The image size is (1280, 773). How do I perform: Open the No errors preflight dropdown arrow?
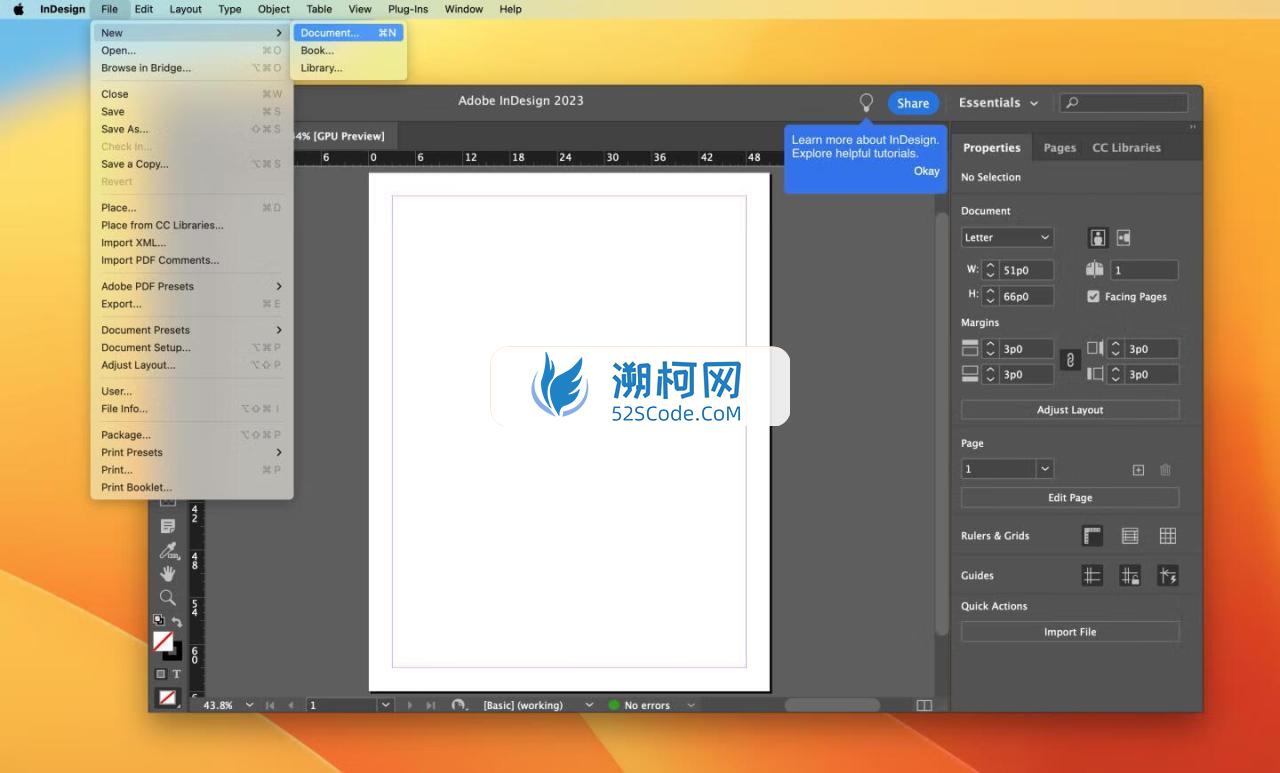point(690,705)
